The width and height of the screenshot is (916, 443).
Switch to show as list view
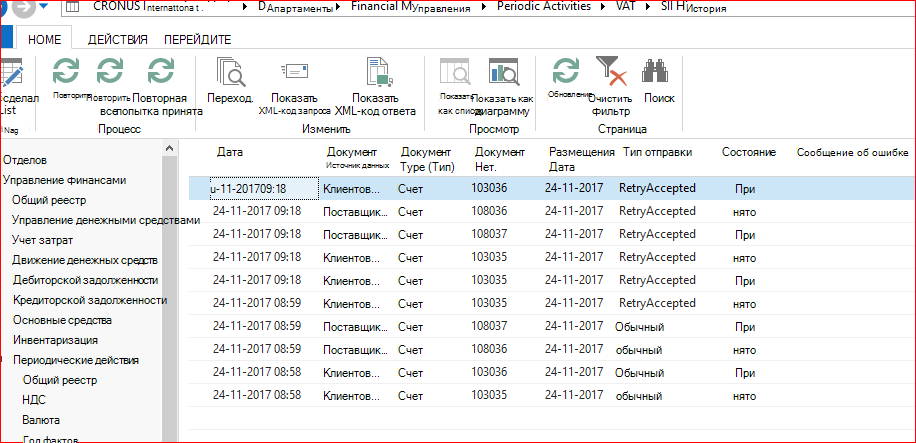(455, 71)
